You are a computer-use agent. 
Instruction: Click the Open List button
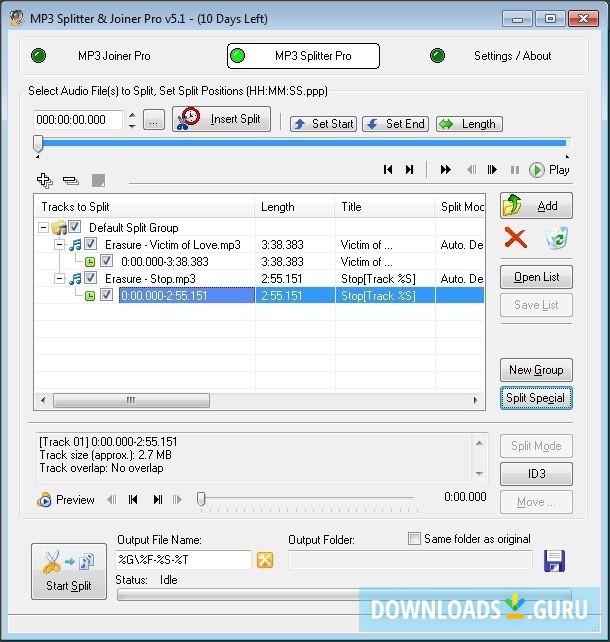point(536,277)
